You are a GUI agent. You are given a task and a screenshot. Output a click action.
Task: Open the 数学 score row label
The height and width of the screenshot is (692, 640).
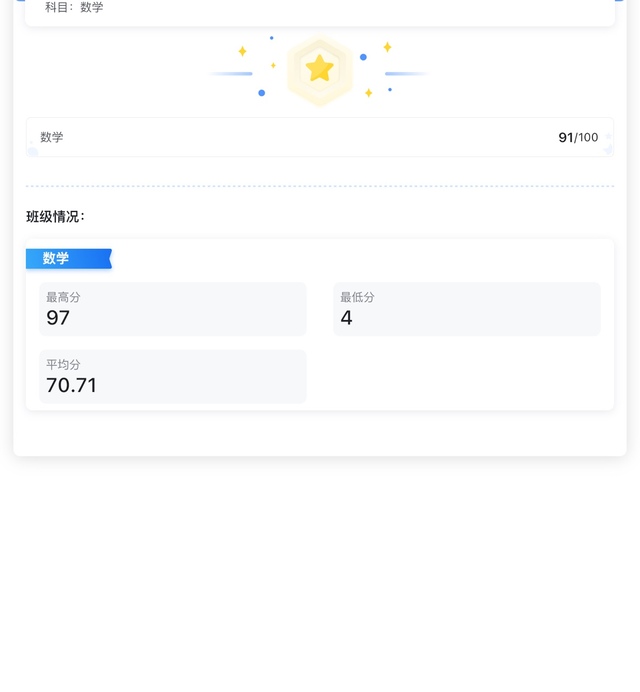pos(52,137)
